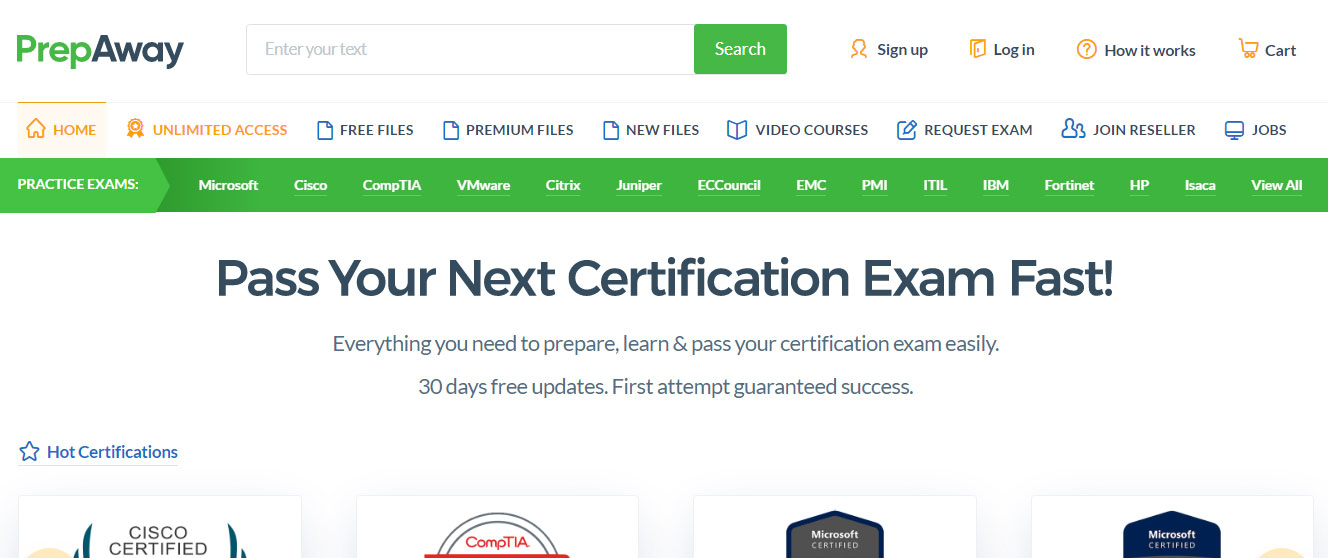The height and width of the screenshot is (558, 1328).
Task: Open the JOIN RESELLER menu item
Action: 1129,129
